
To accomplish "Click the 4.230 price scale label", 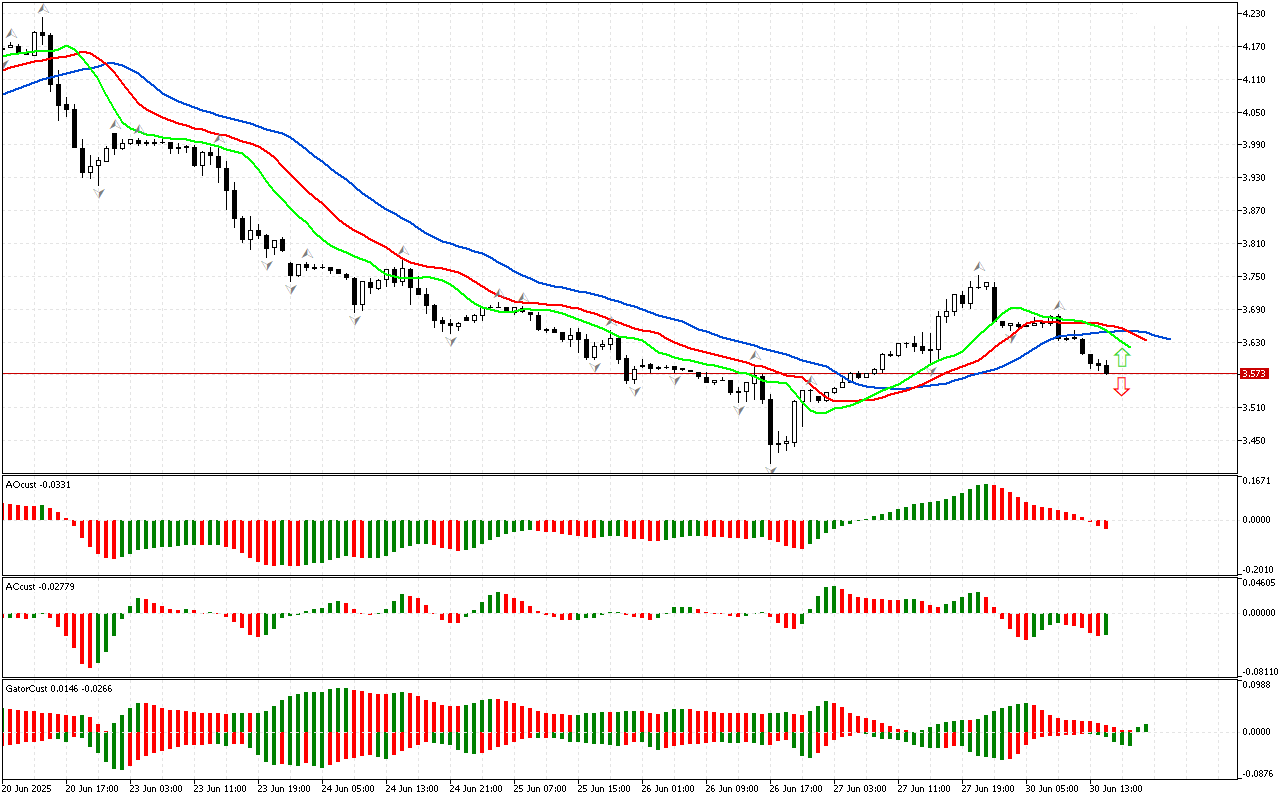I will 1254,14.
